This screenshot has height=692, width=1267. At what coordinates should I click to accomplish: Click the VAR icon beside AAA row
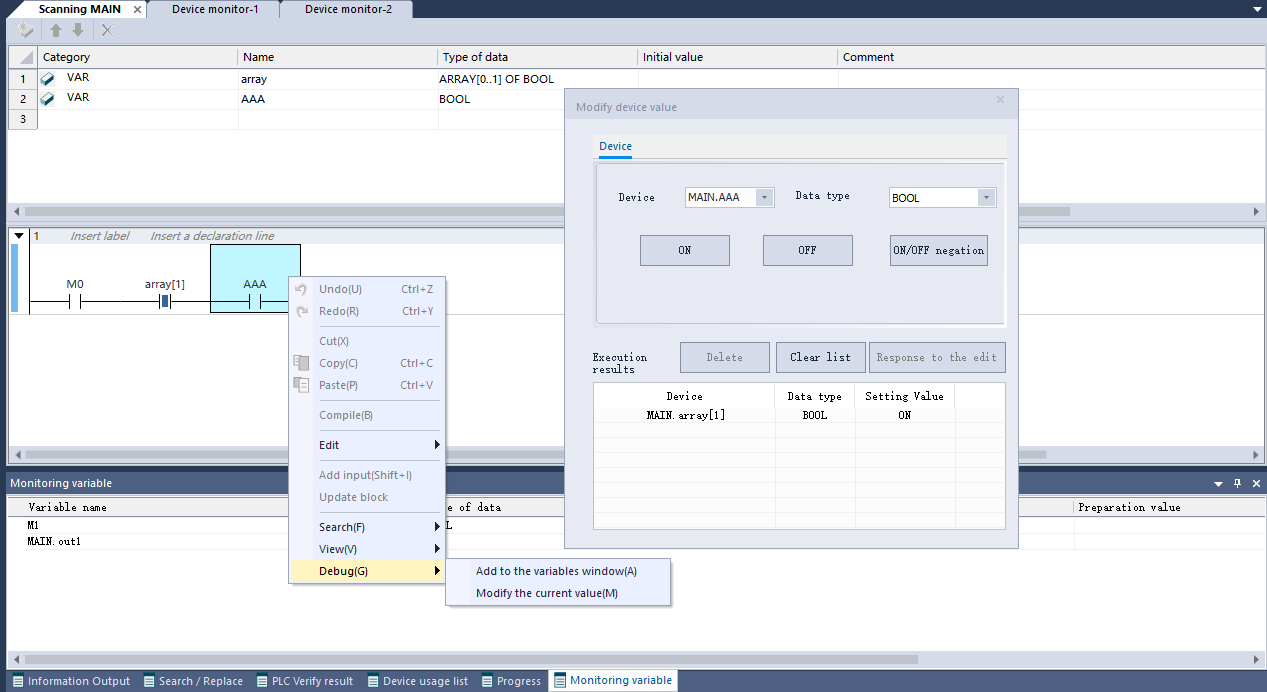(x=47, y=99)
